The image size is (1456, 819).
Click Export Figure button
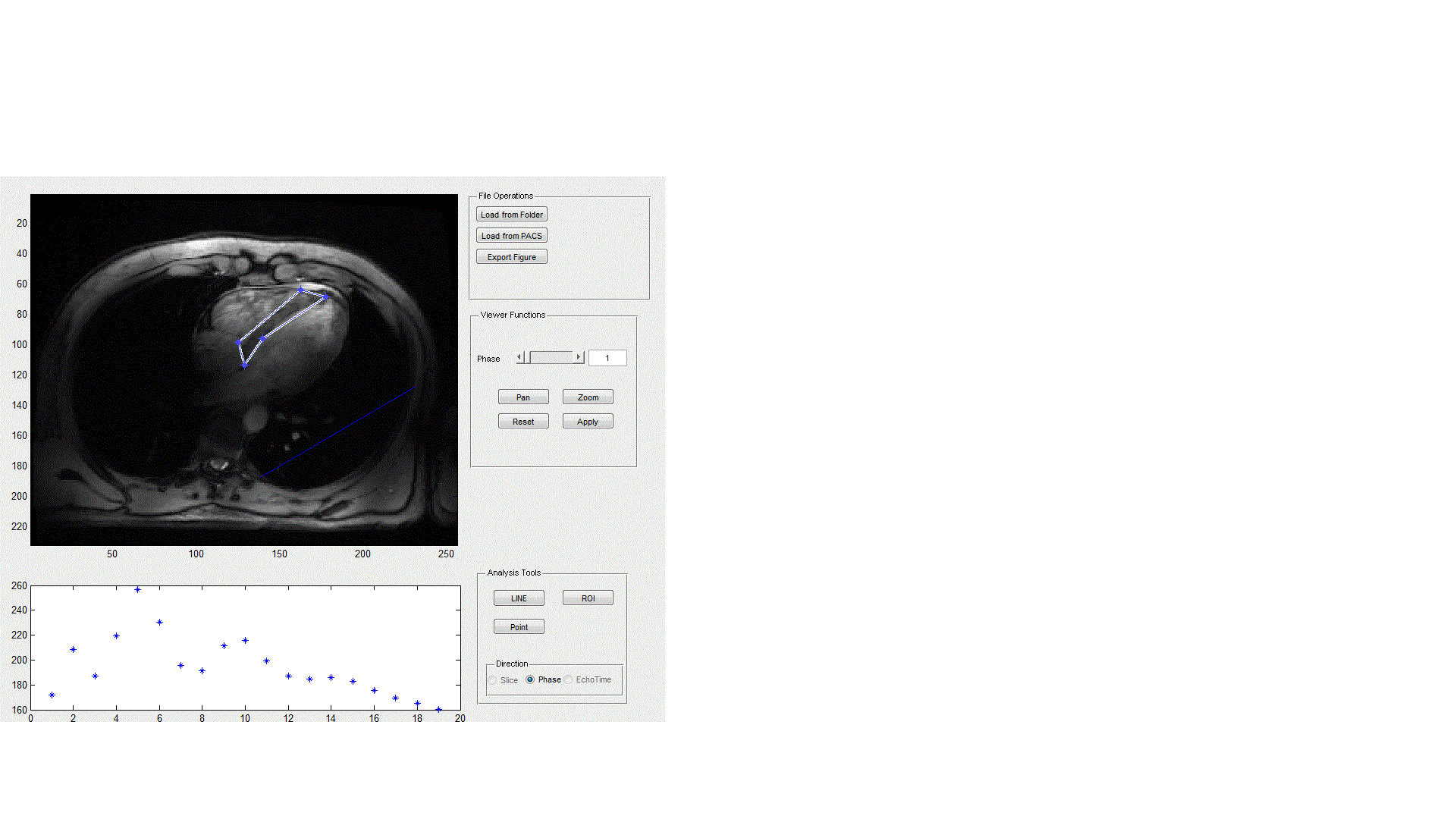coord(512,257)
